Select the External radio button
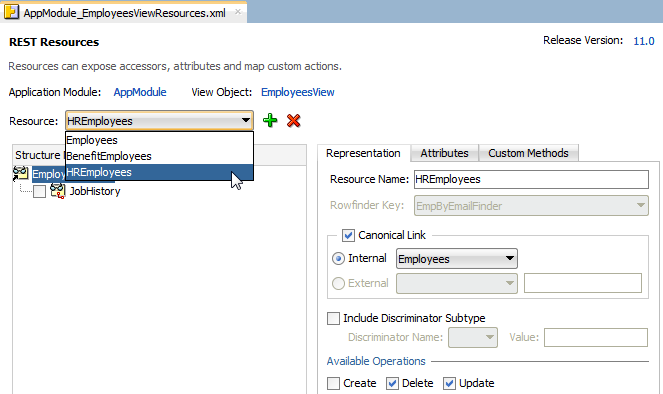Screen dimensions: 663x394 pyautogui.click(x=338, y=283)
